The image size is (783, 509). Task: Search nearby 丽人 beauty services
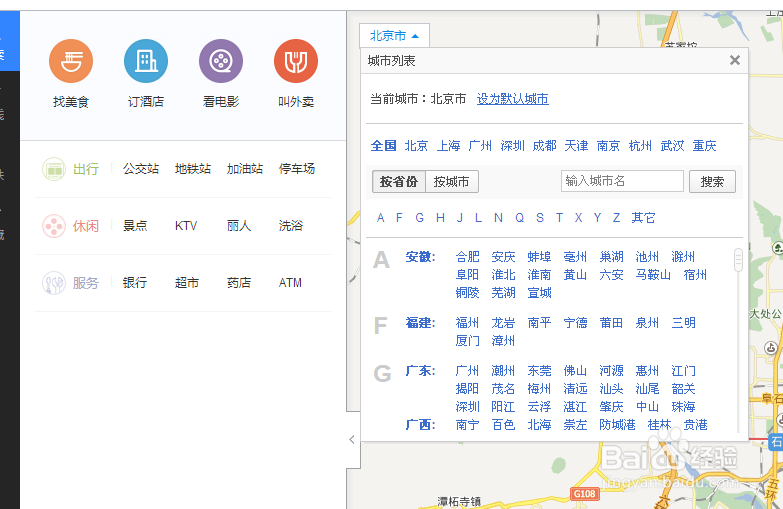point(239,226)
